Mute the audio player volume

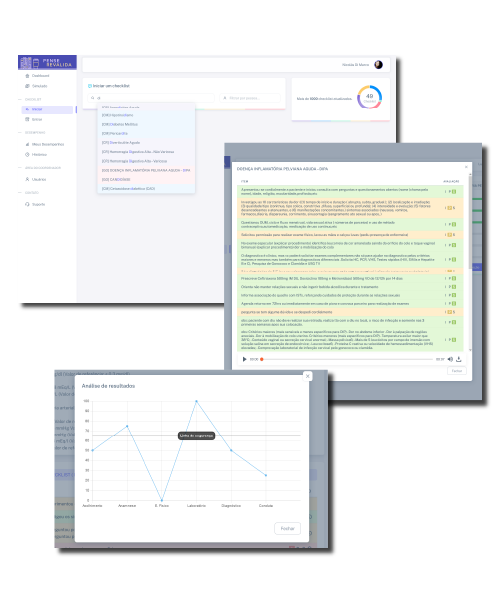(450, 359)
